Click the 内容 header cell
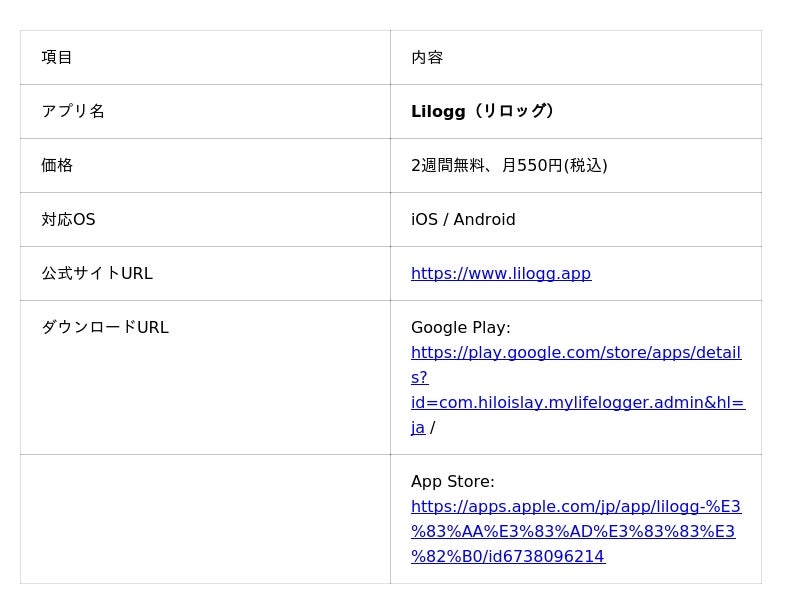Screen dimensions: 800x614 click(427, 58)
